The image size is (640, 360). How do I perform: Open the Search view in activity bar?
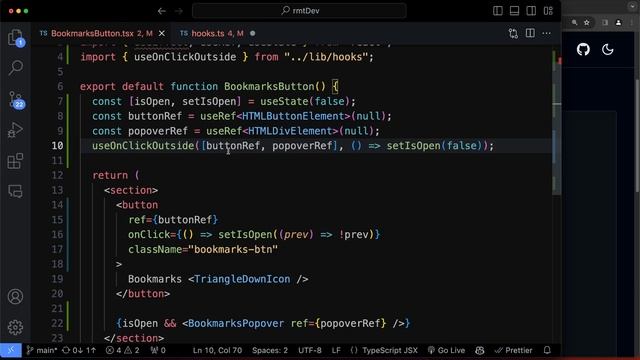pyautogui.click(x=16, y=68)
